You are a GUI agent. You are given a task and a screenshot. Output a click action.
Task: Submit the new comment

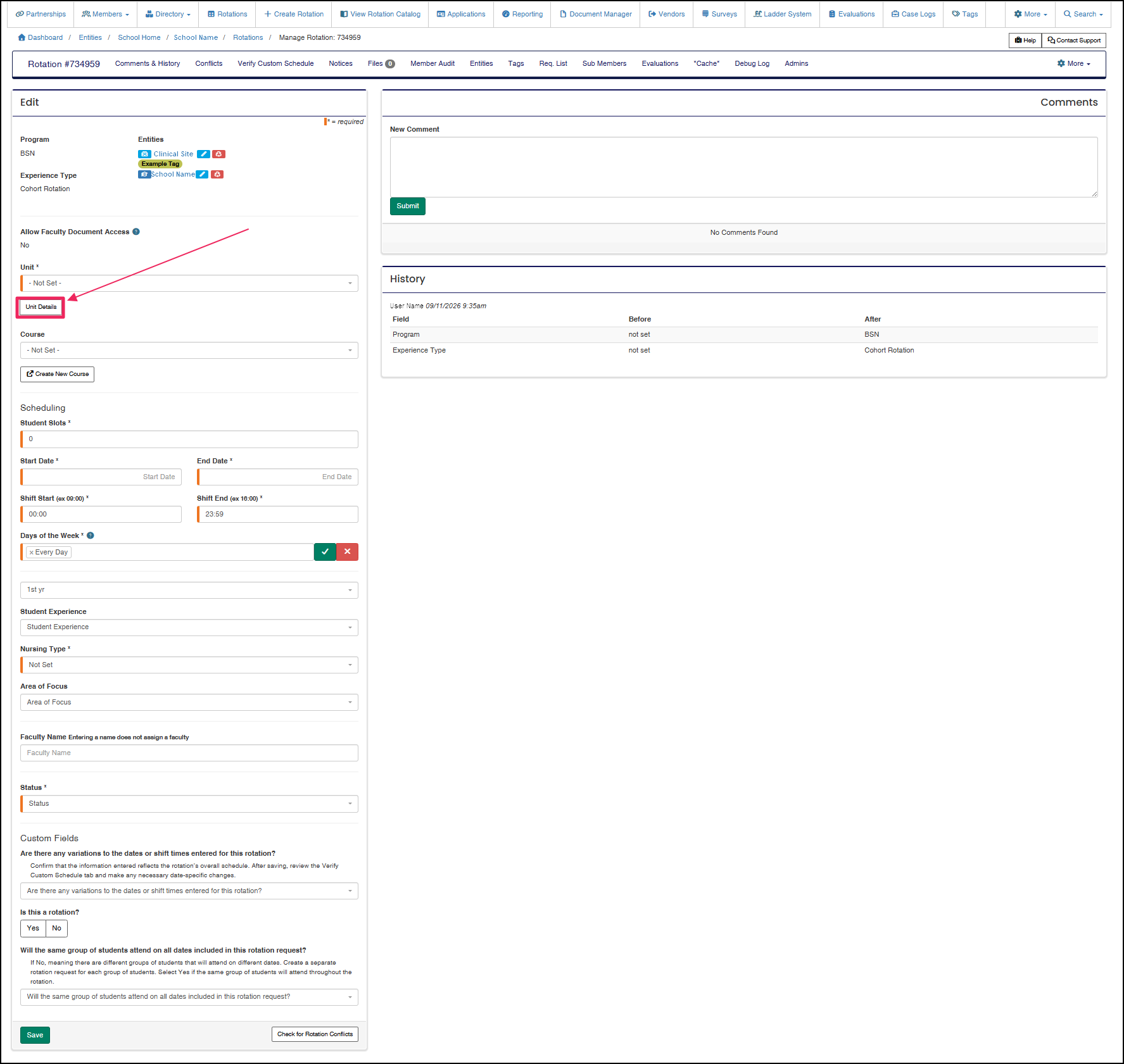point(408,206)
